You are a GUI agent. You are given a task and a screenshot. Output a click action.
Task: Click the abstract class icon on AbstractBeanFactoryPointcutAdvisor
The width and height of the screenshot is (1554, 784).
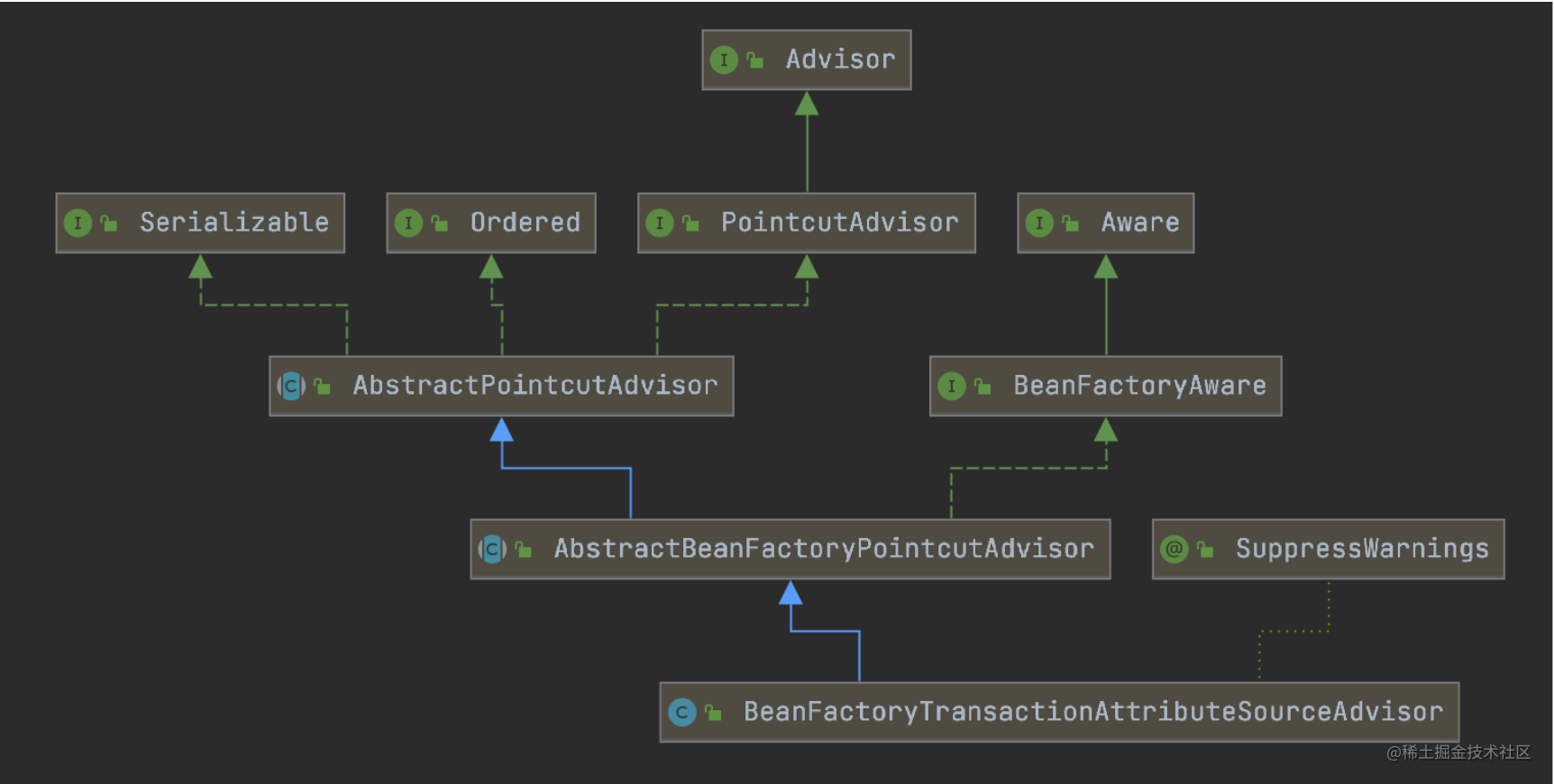(x=492, y=549)
